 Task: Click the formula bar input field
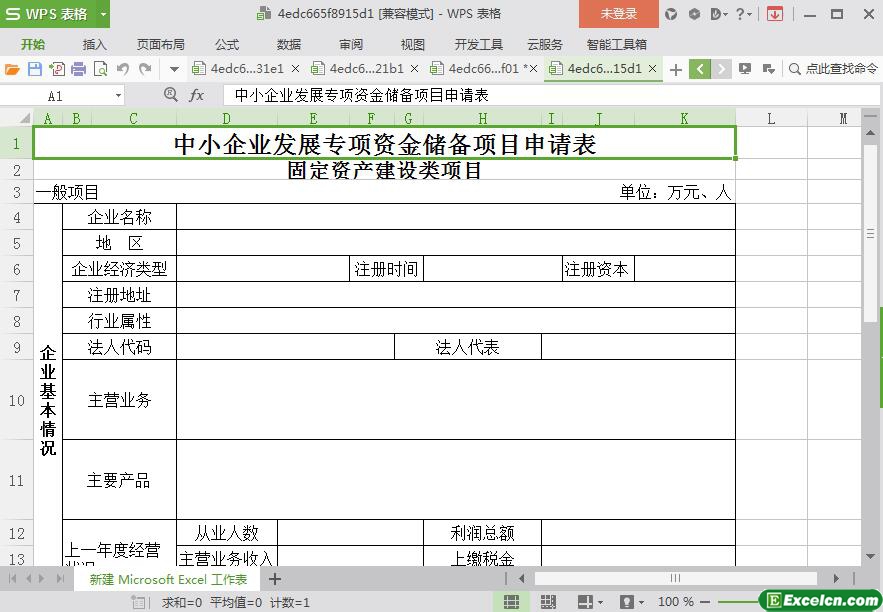tap(540, 95)
